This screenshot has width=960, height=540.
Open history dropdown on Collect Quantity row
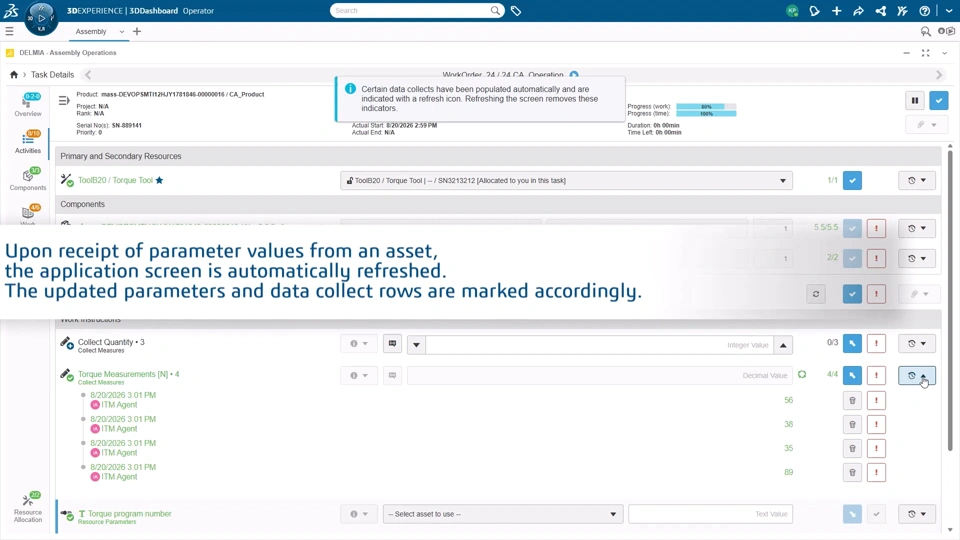click(x=917, y=343)
